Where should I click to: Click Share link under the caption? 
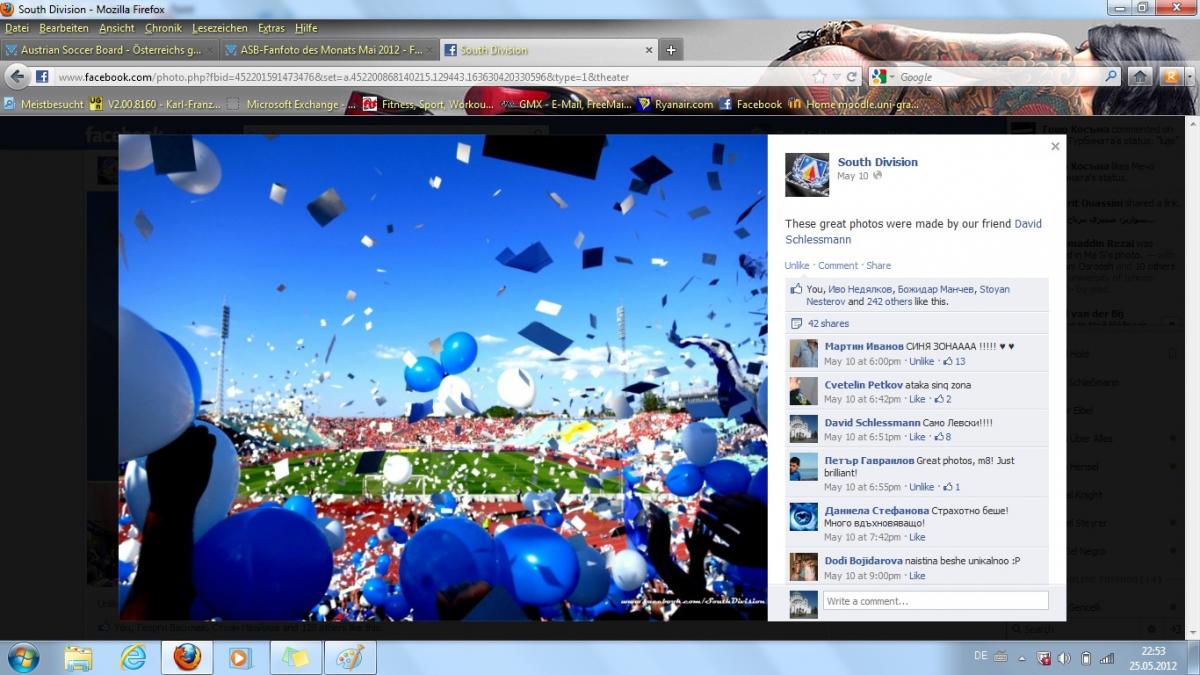878,265
